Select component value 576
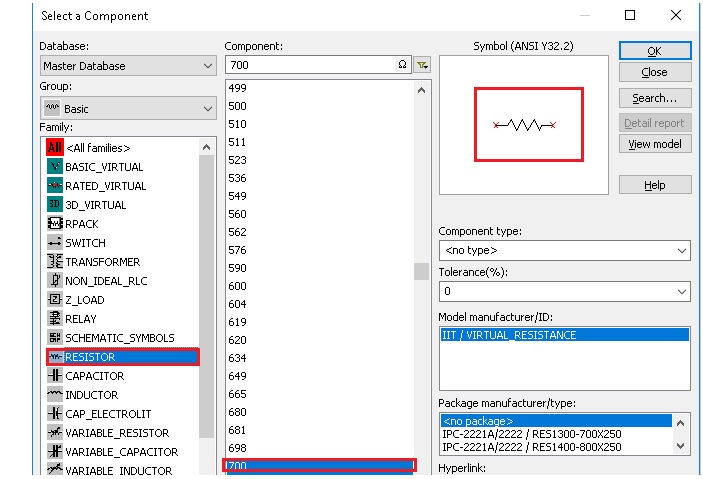This screenshot has width=703, height=479. coord(237,250)
